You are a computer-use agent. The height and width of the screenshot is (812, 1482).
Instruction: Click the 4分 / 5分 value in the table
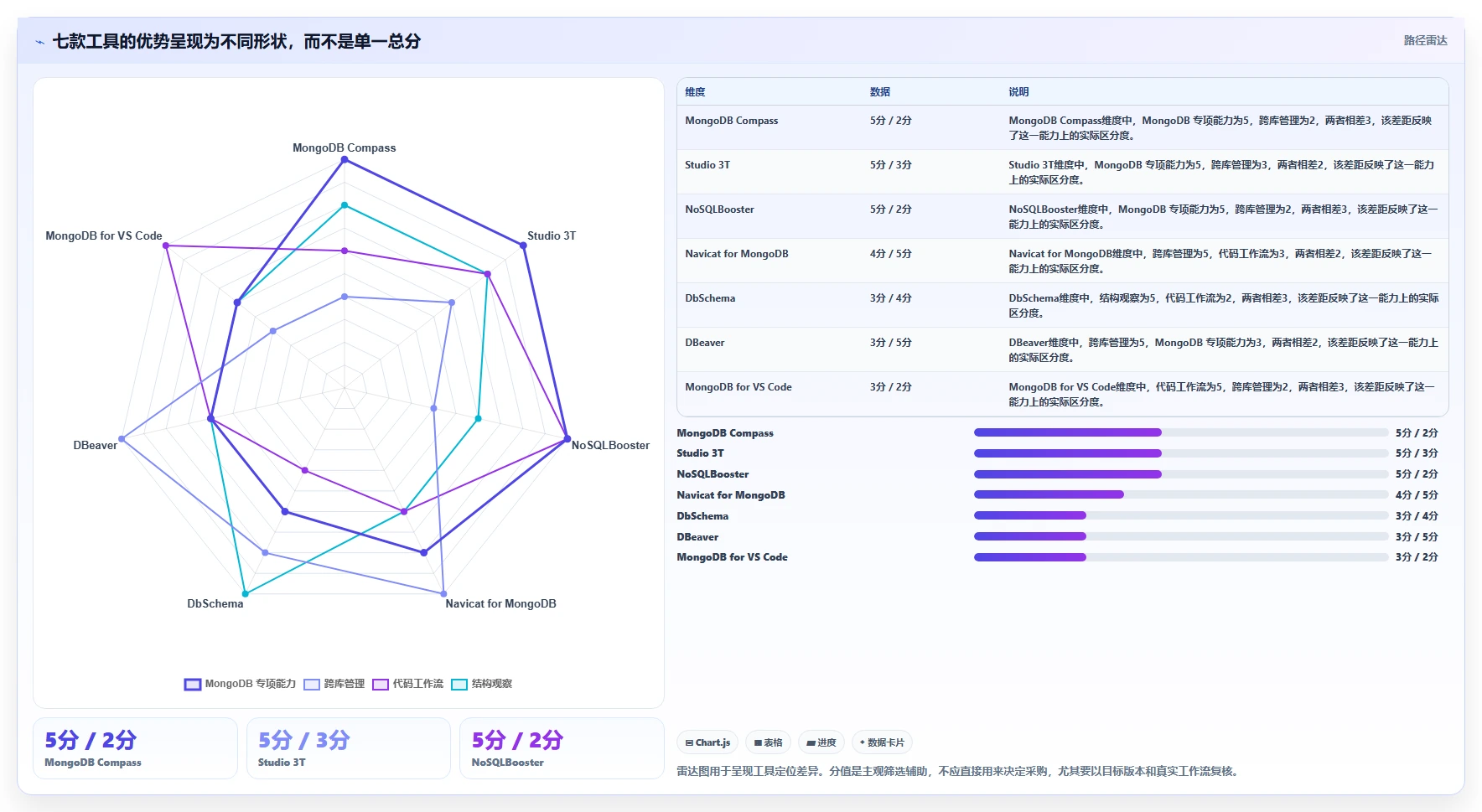(x=890, y=254)
